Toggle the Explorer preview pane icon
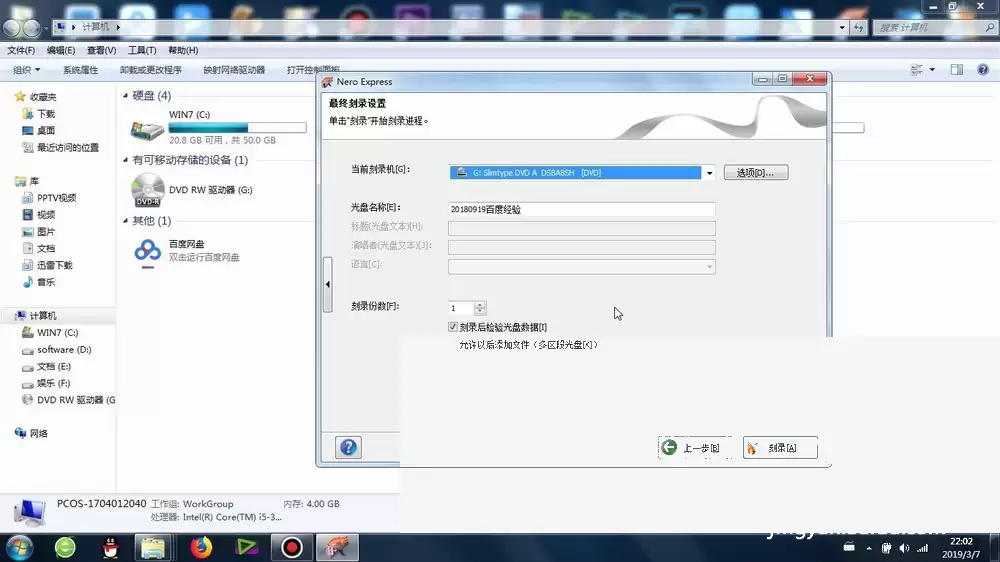The height and width of the screenshot is (562, 1000). (x=957, y=70)
